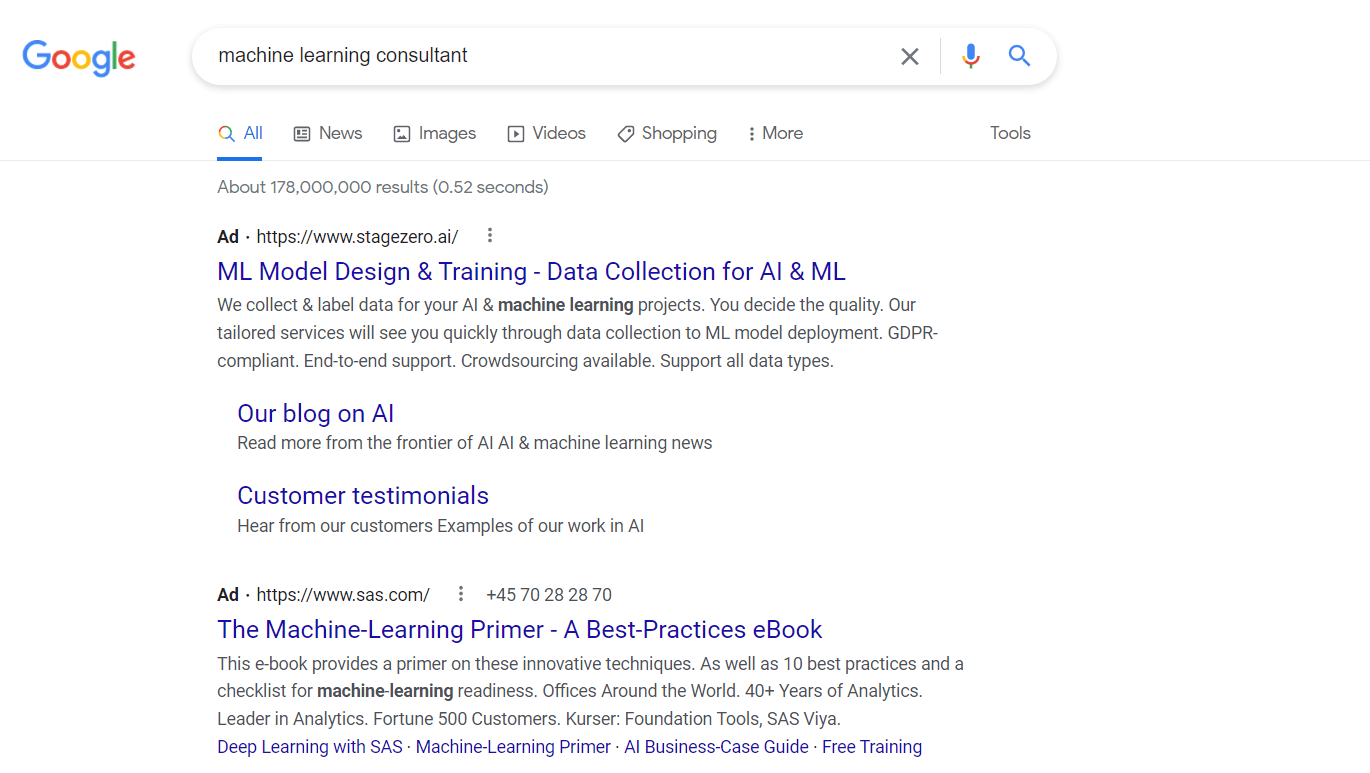Switch to the Videos tab
Image resolution: width=1370 pixels, height=773 pixels.
pyautogui.click(x=547, y=134)
